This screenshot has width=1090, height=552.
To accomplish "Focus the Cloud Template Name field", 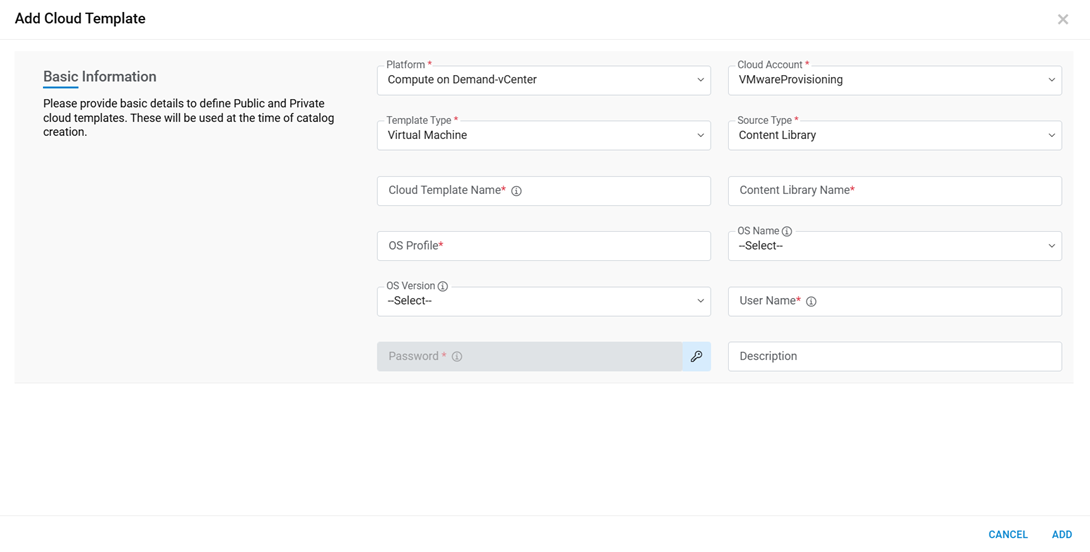I will (x=544, y=190).
